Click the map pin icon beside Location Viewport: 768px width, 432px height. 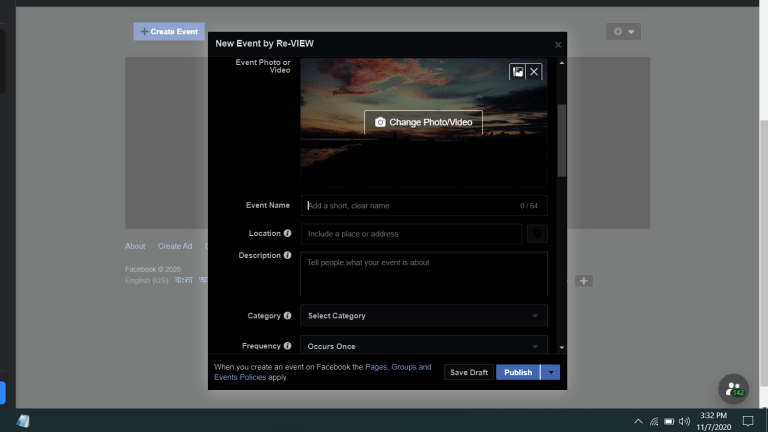point(537,234)
